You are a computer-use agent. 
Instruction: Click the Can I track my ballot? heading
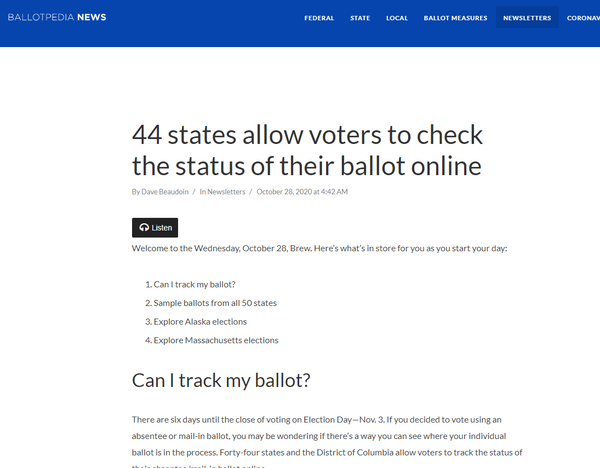pyautogui.click(x=221, y=380)
